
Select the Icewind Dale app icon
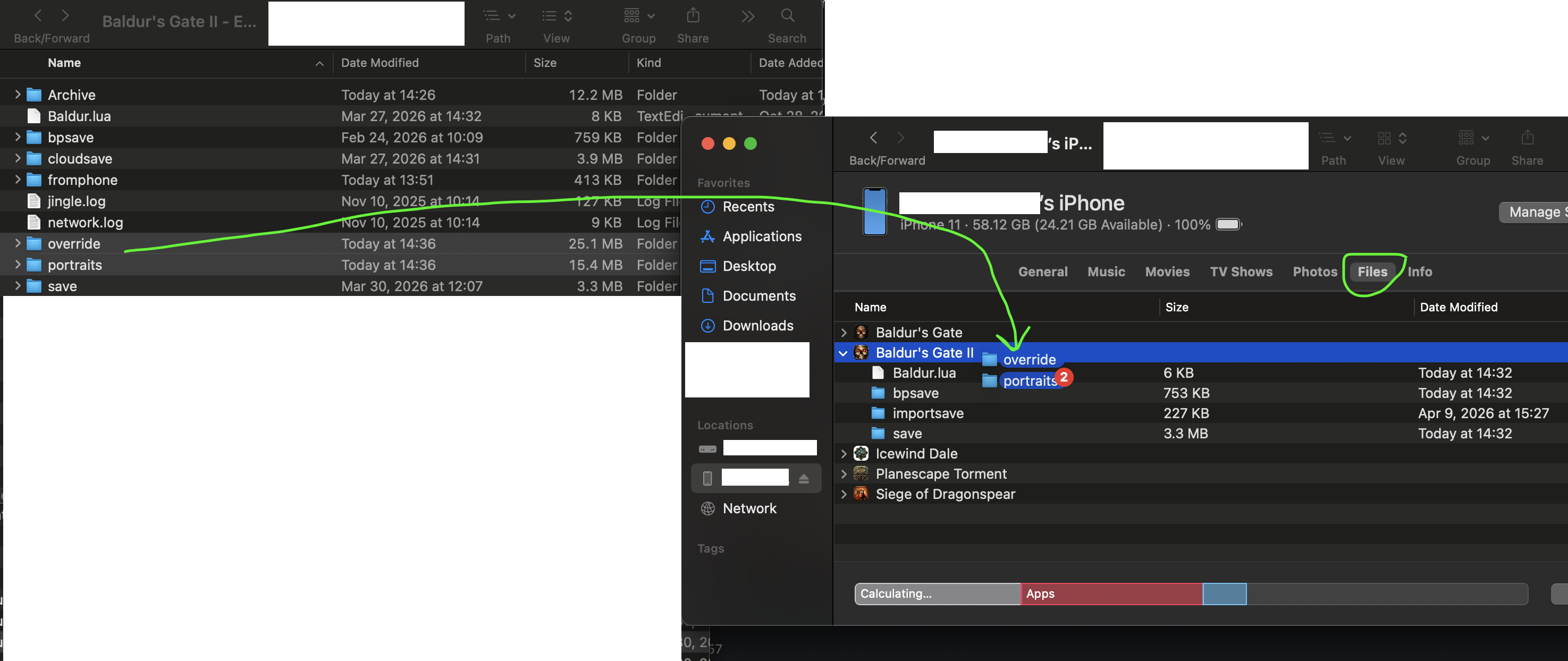pos(861,453)
